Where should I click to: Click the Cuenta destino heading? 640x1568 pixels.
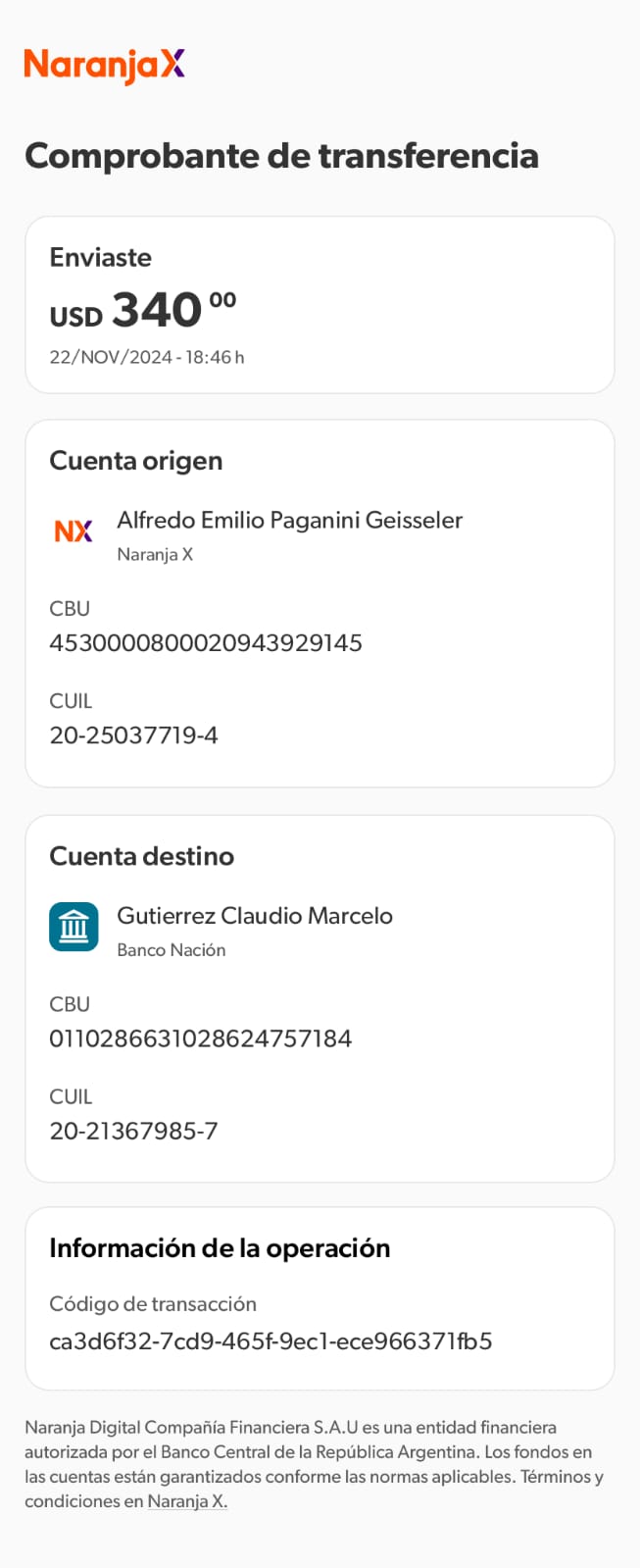(142, 856)
